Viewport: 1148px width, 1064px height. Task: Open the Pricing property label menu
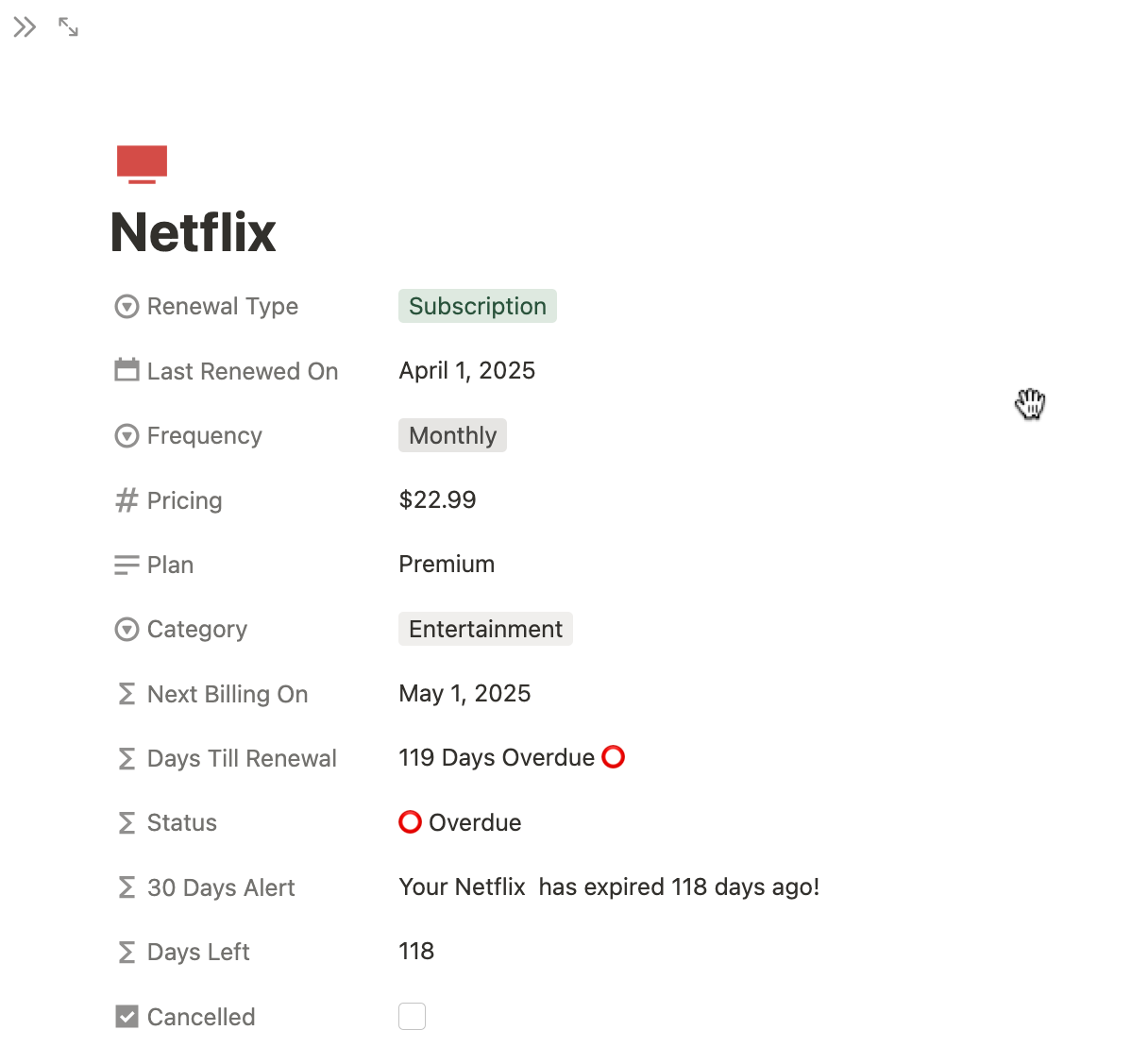184,500
